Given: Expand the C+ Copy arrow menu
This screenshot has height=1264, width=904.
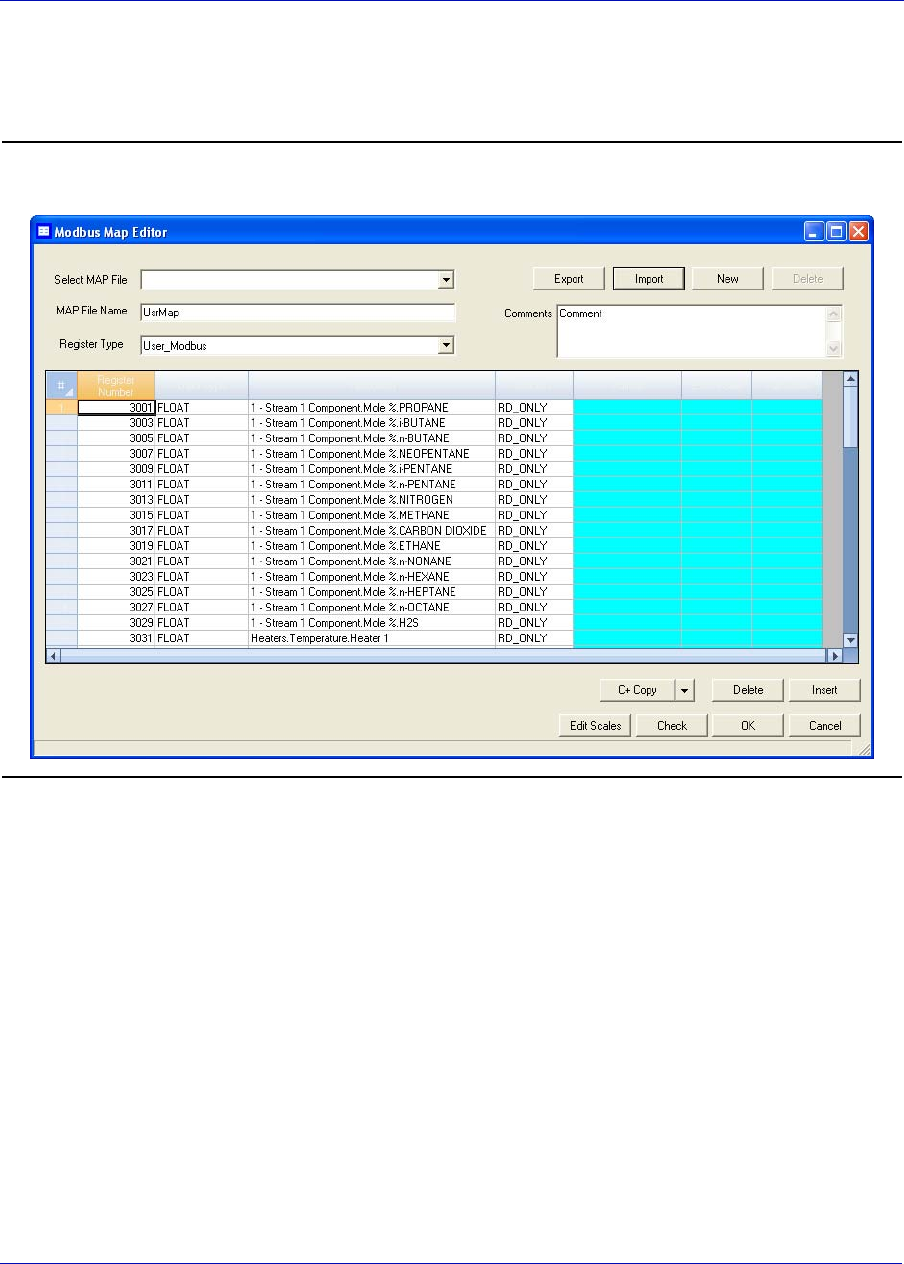Looking at the screenshot, I should 685,690.
